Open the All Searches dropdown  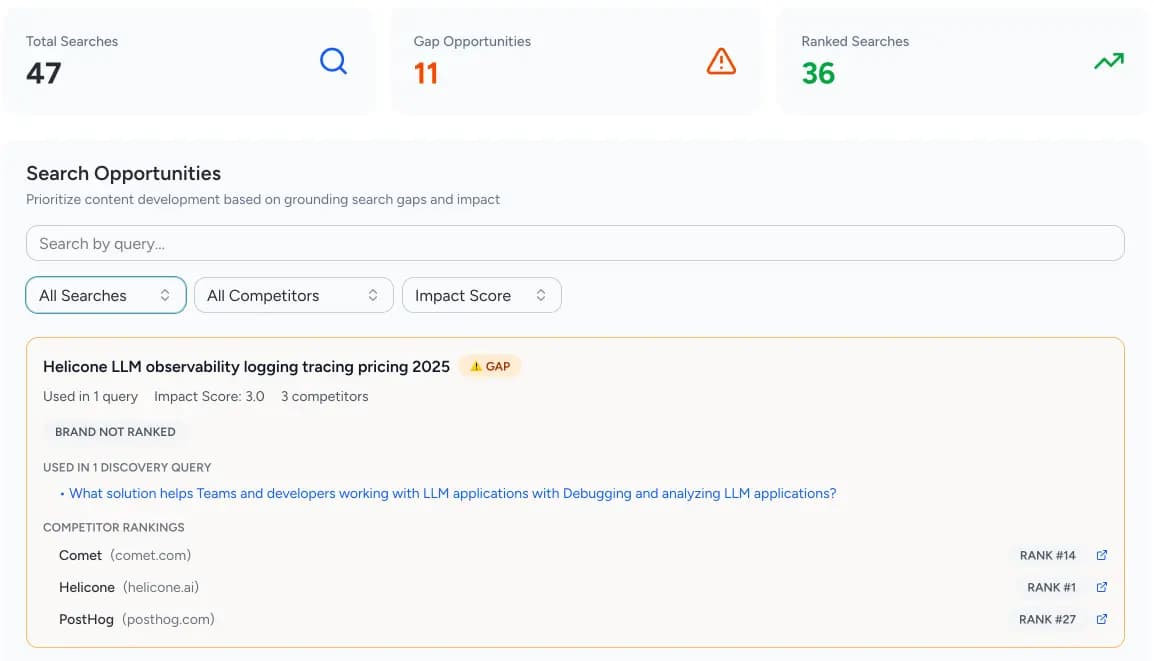pyautogui.click(x=105, y=295)
